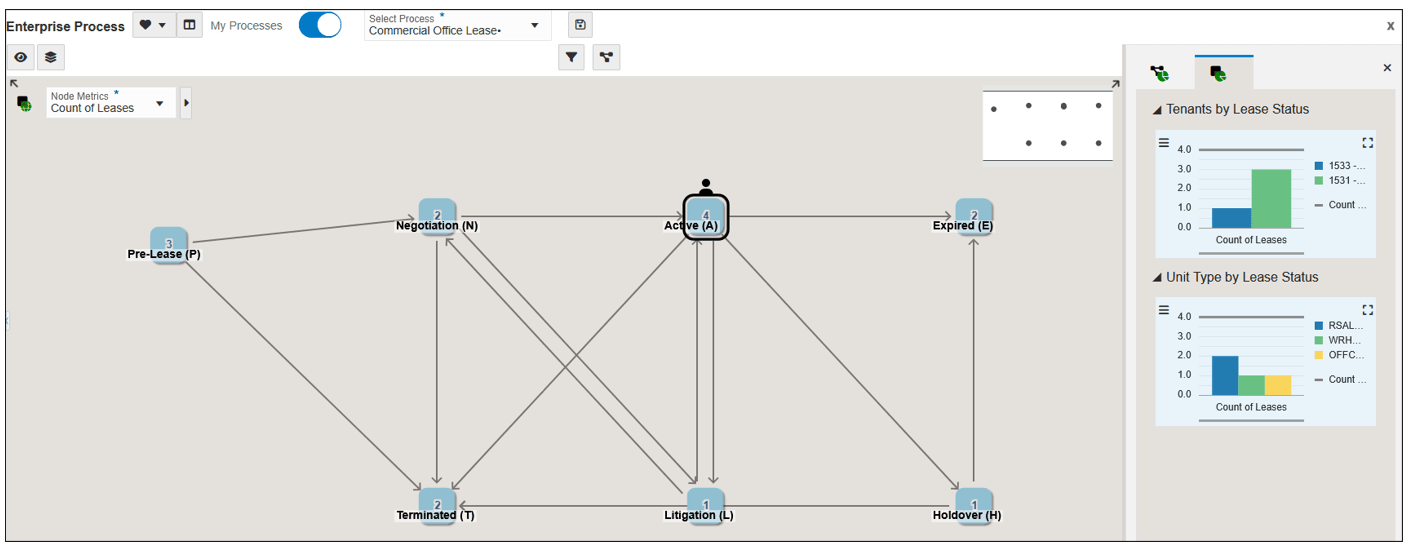Open the Tenants chart hamburger menu
The width and height of the screenshot is (1405, 547).
click(1164, 143)
